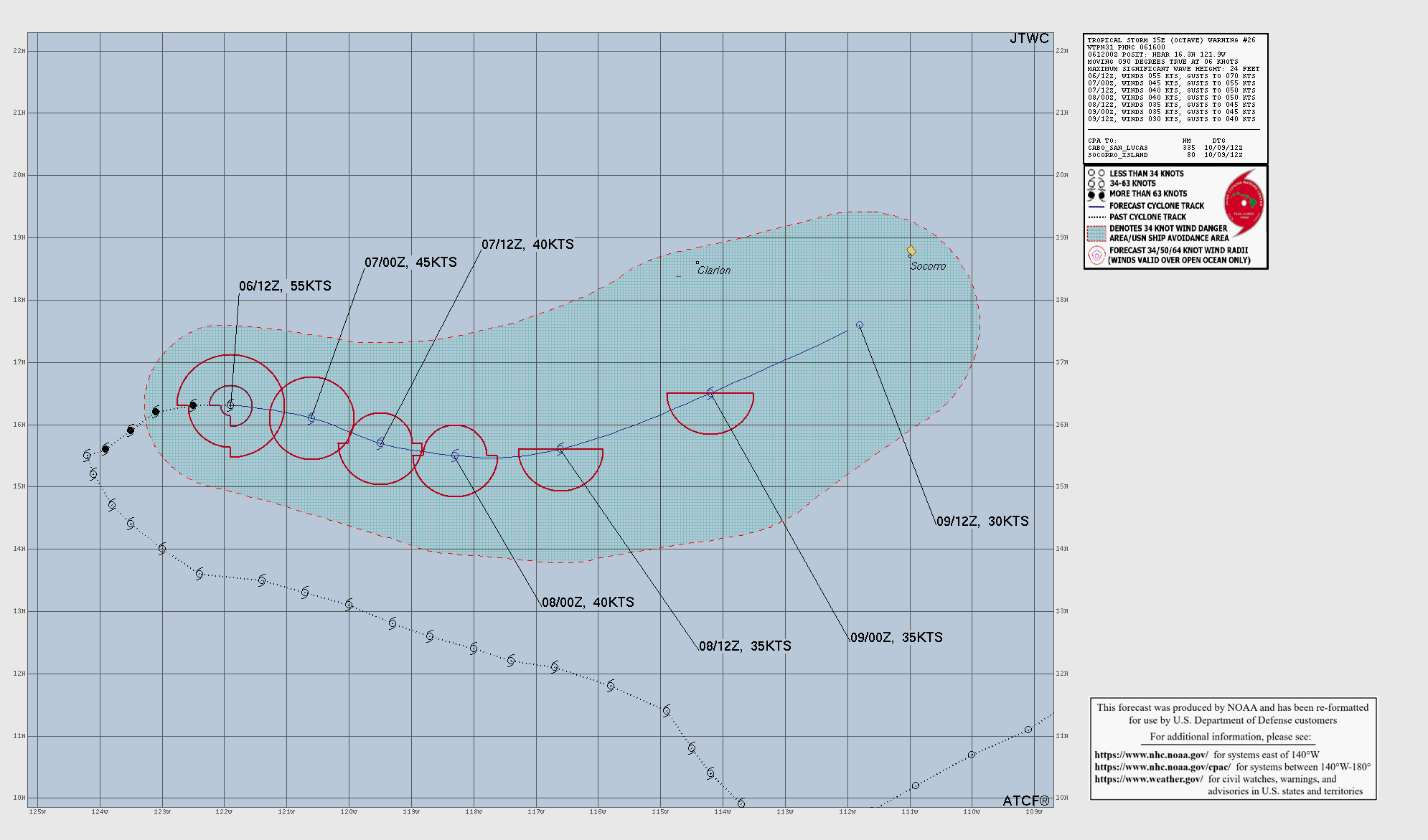
Task: Click the 09/00Z, 35KTS forecast label
Action: (896, 638)
